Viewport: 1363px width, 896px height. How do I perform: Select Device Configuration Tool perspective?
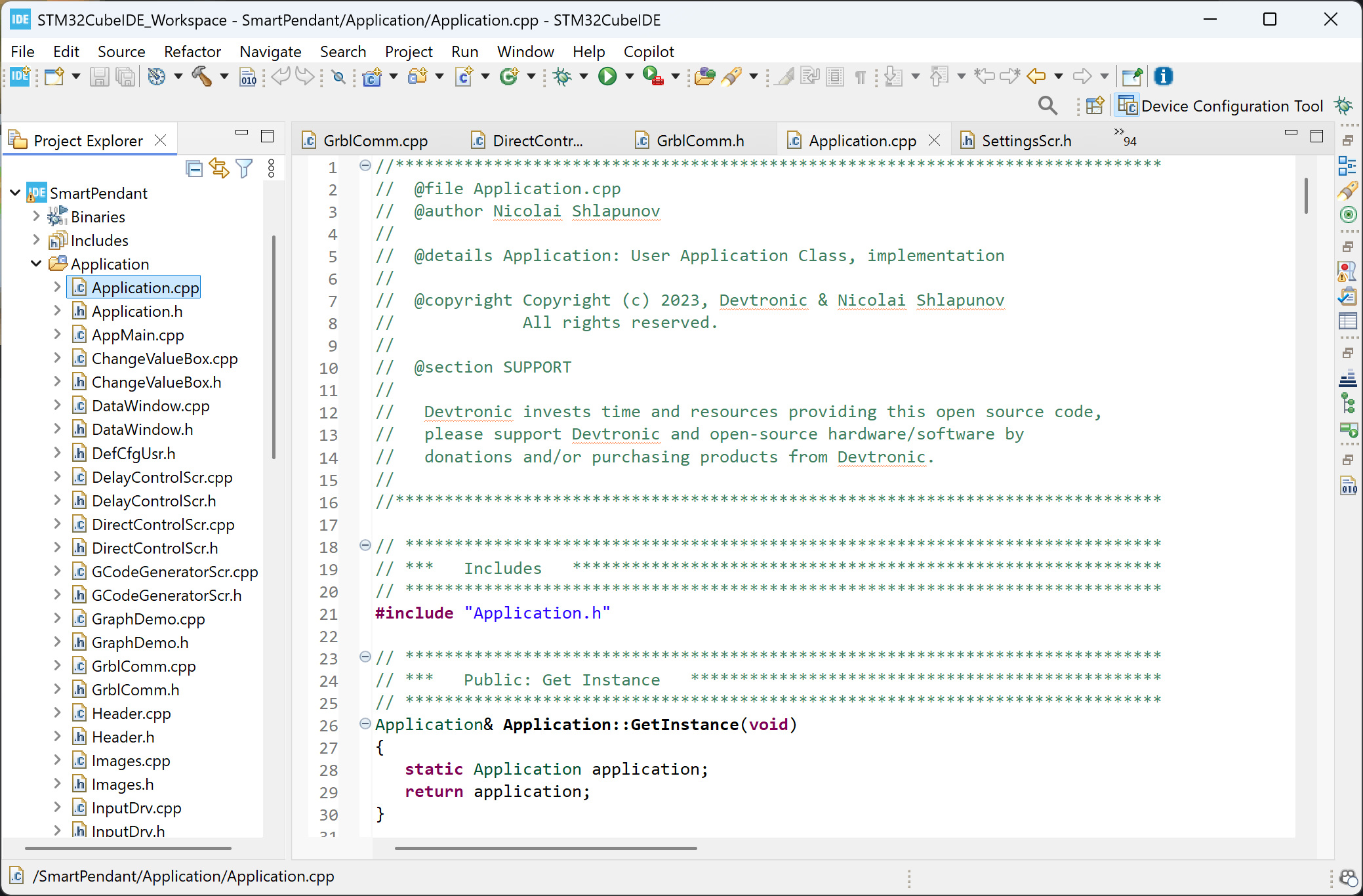[1221, 106]
